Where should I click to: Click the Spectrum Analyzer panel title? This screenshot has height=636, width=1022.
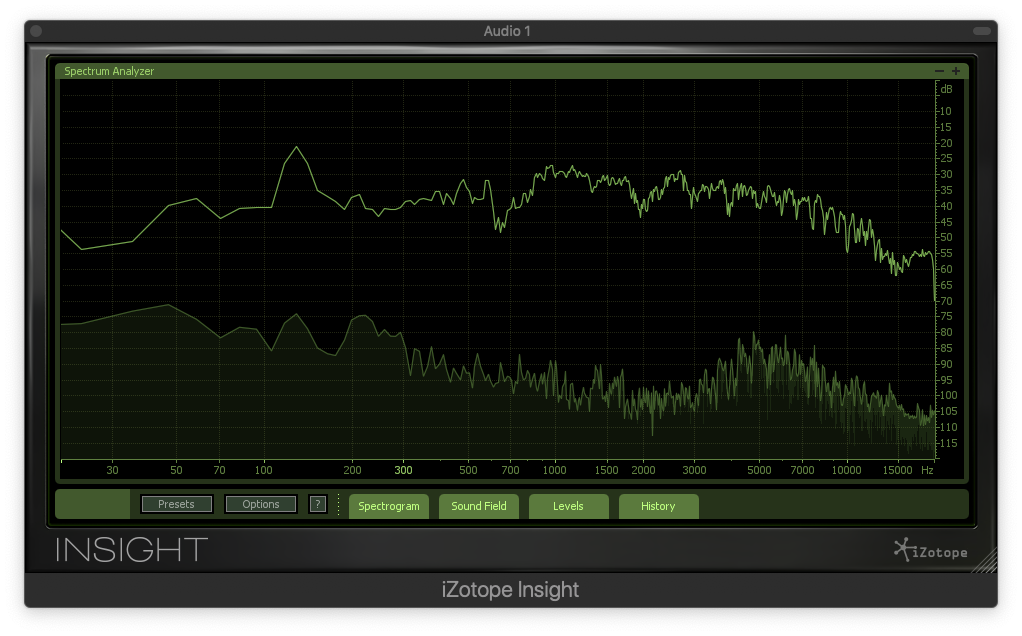tap(109, 71)
